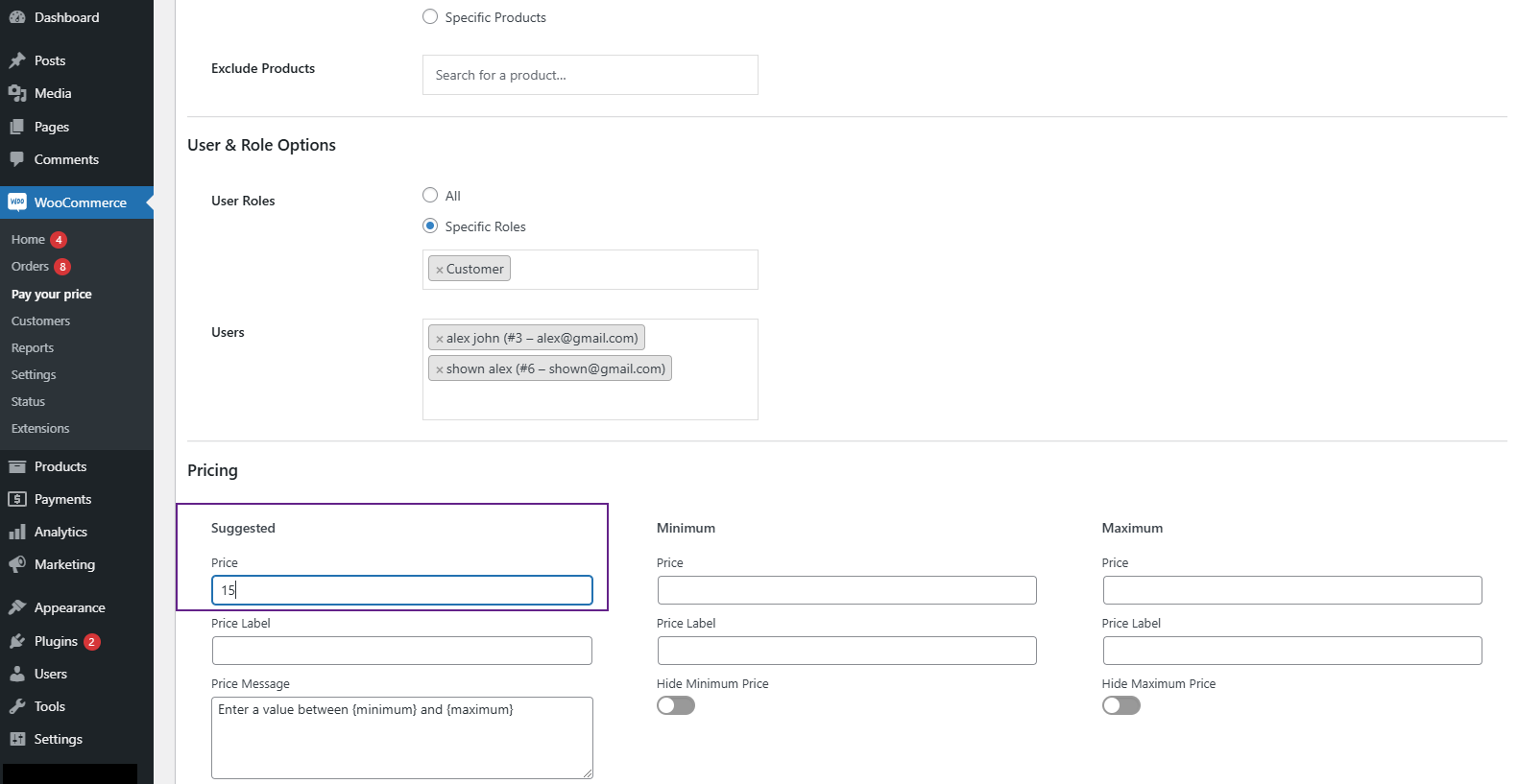Image resolution: width=1518 pixels, height=784 pixels.
Task: Select the Specific Roles radio button
Action: pos(430,226)
